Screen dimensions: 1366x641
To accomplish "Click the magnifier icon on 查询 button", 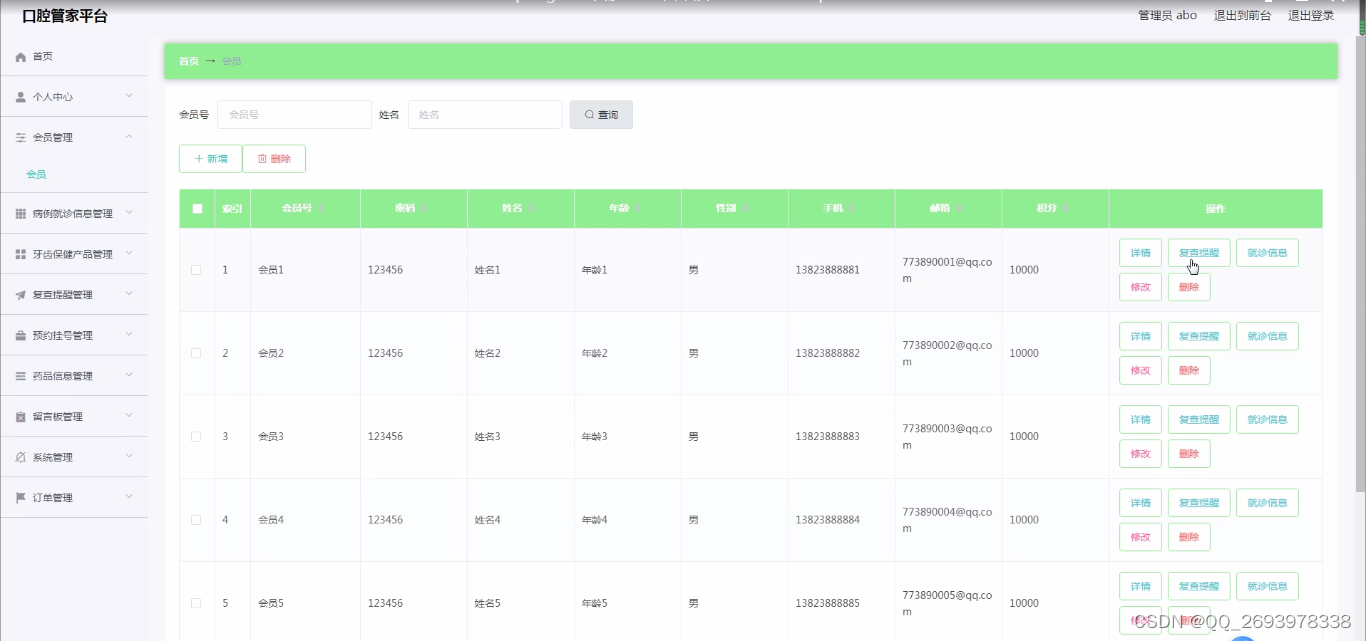I will coord(589,115).
